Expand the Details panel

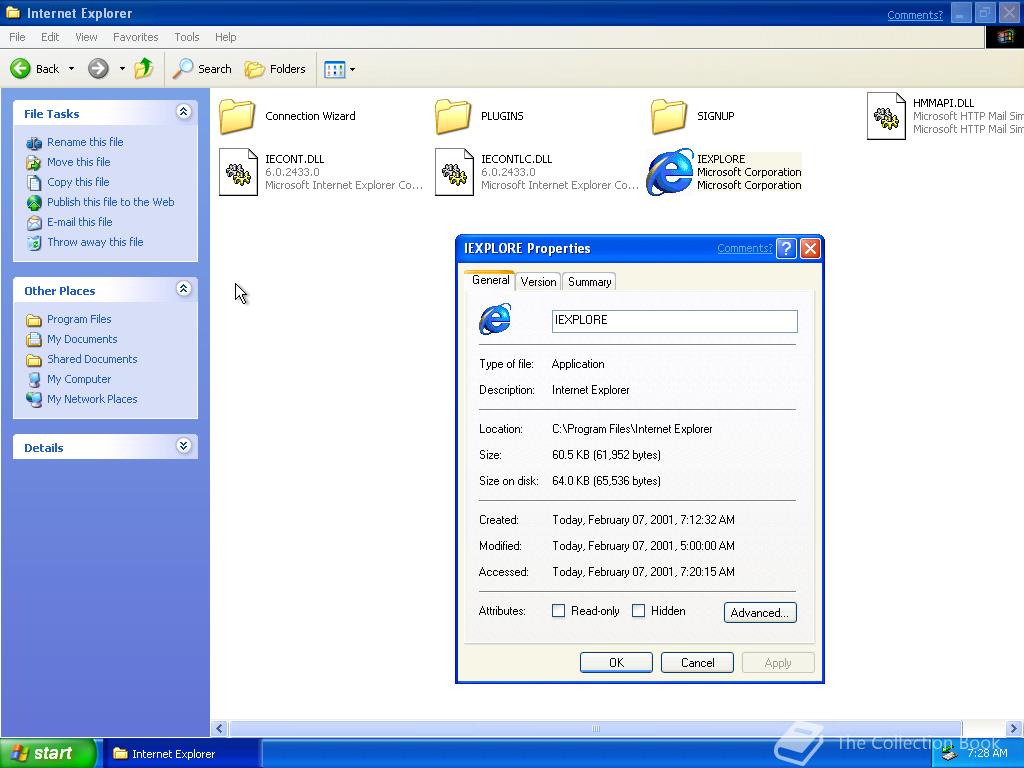[x=184, y=445]
